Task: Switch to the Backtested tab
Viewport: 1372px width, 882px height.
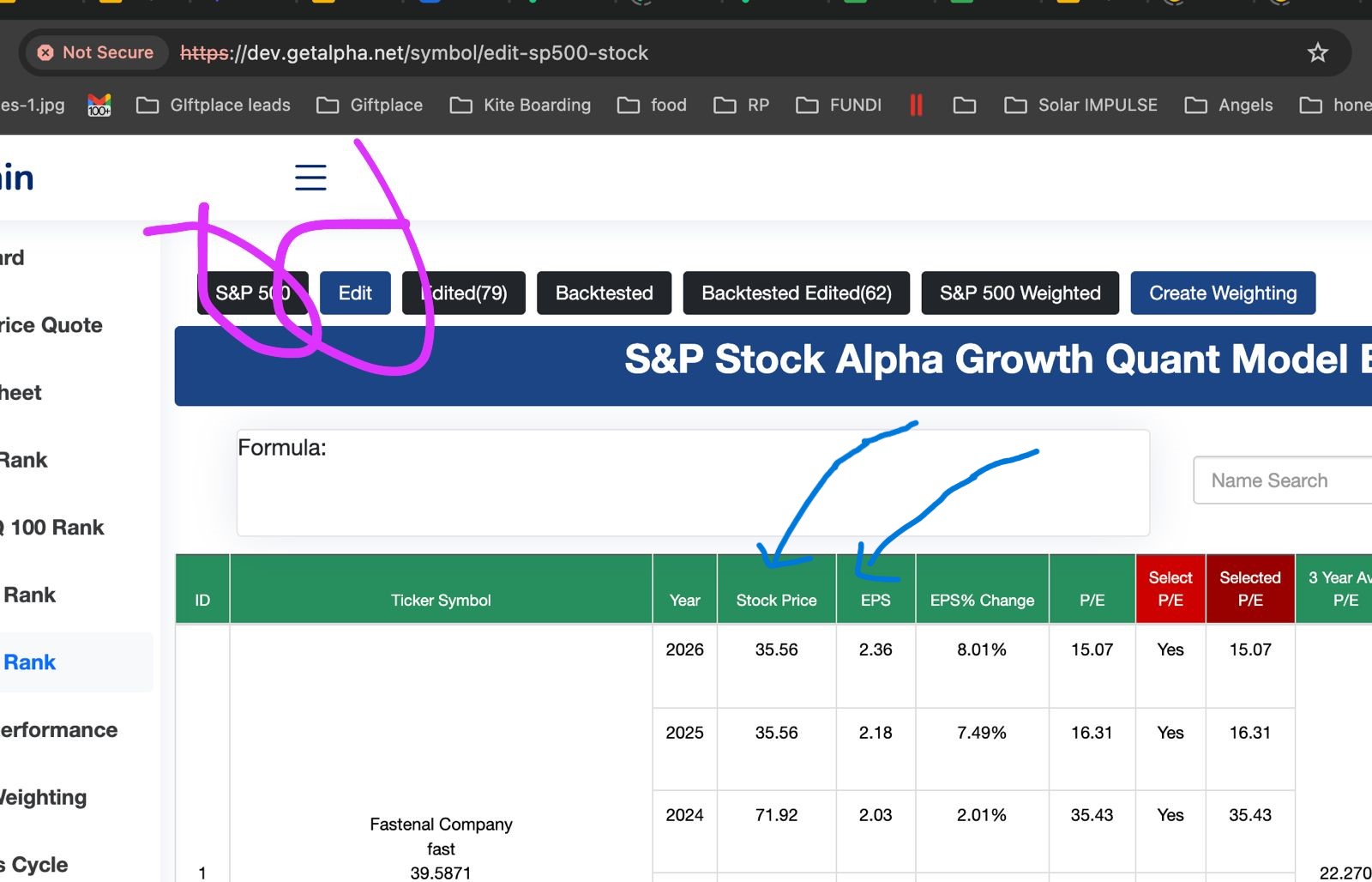Action: 604,293
